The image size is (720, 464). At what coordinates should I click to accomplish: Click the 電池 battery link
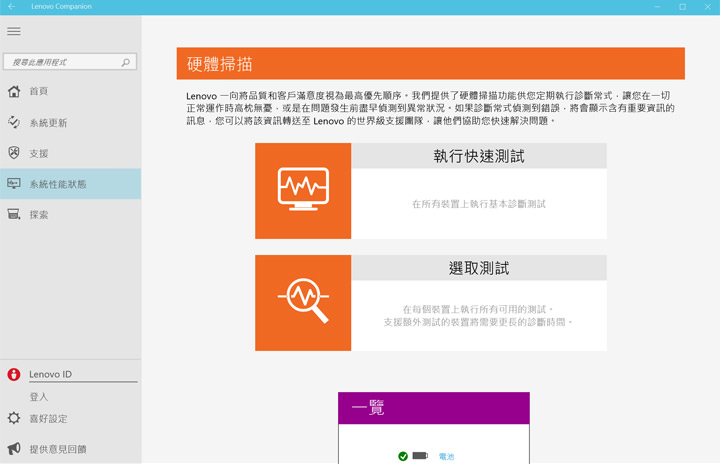coord(446,456)
